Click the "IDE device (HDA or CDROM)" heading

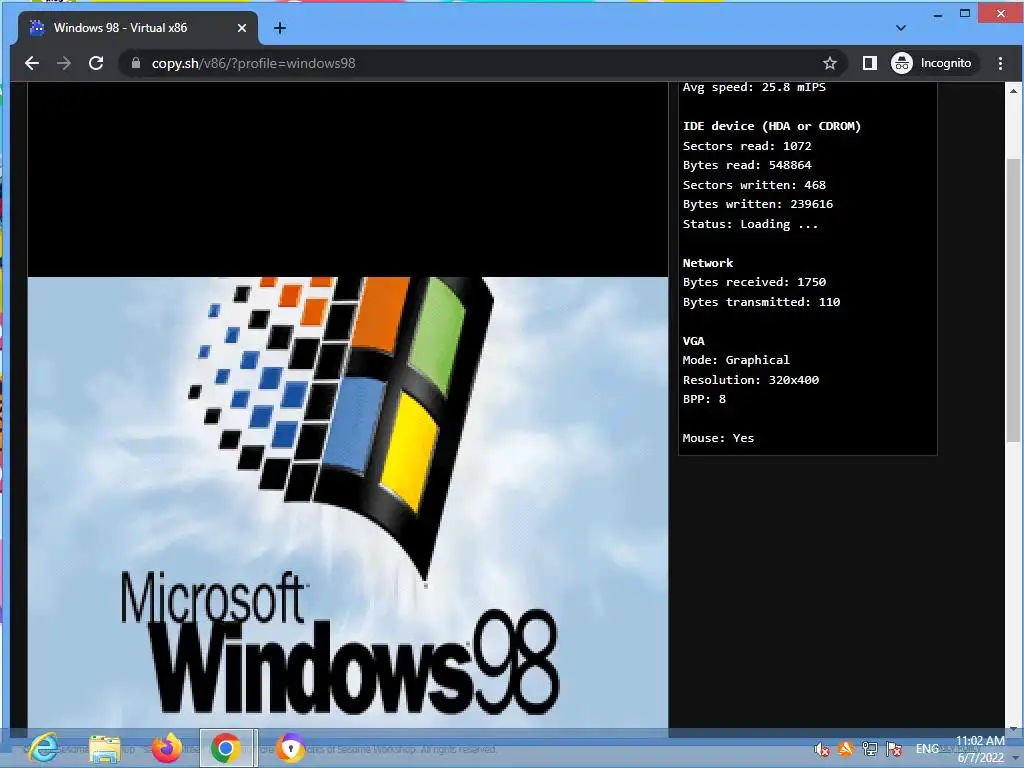click(x=772, y=126)
